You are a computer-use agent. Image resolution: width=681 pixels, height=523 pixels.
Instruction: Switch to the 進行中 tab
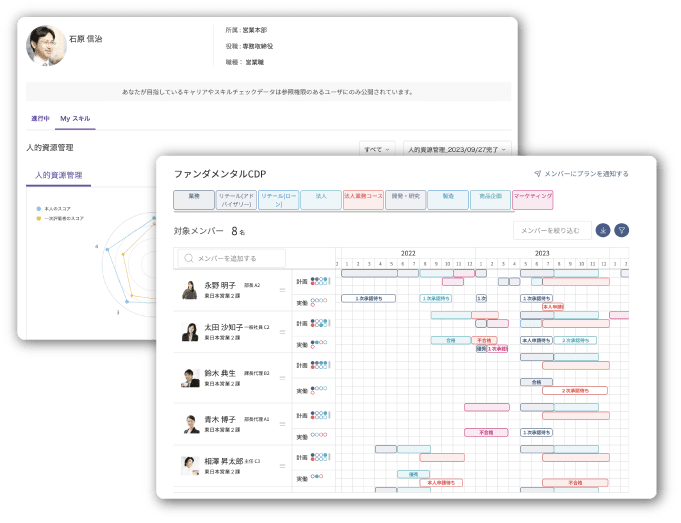(40, 118)
